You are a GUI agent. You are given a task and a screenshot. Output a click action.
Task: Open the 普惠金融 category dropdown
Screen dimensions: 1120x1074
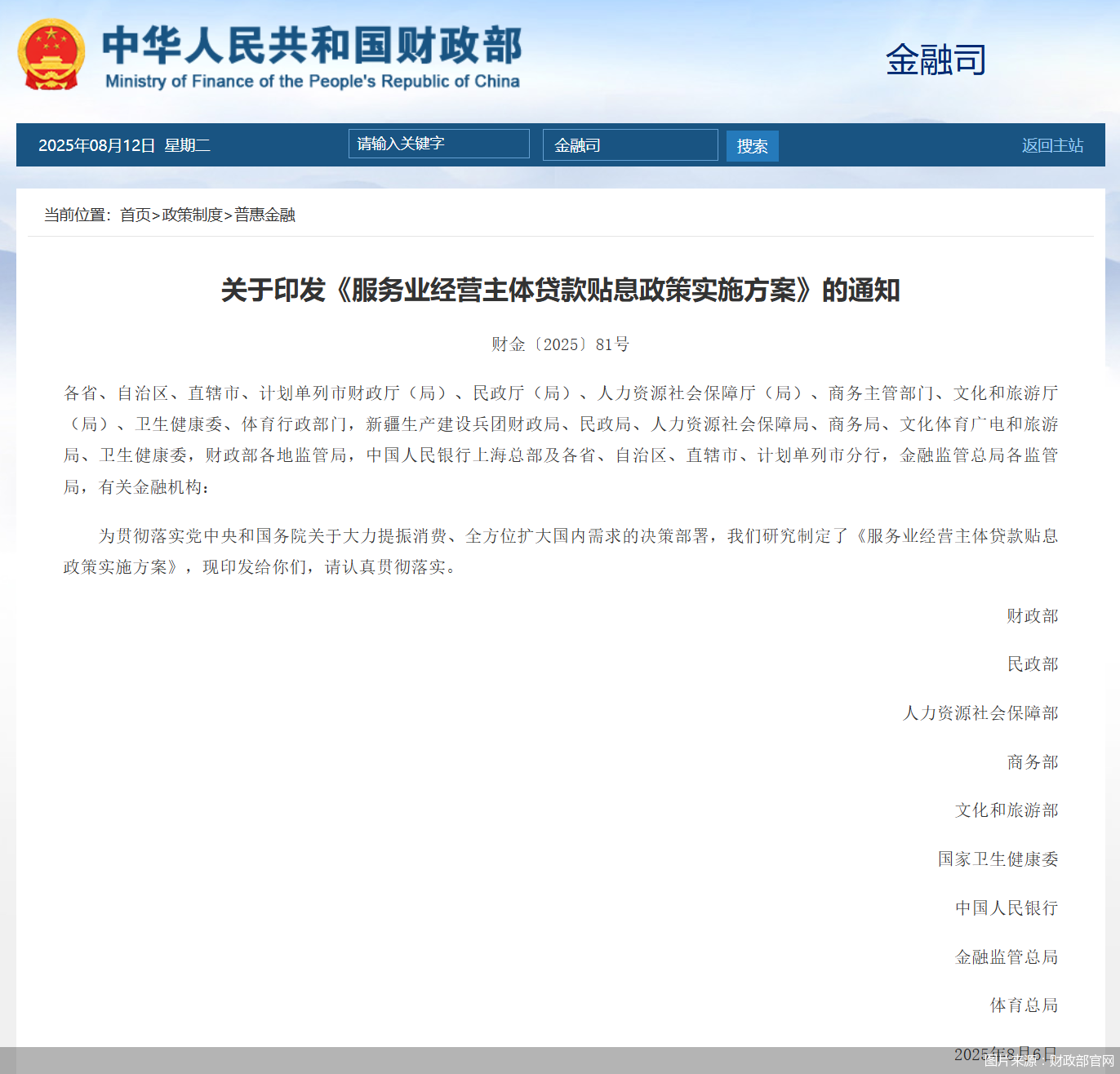263,215
